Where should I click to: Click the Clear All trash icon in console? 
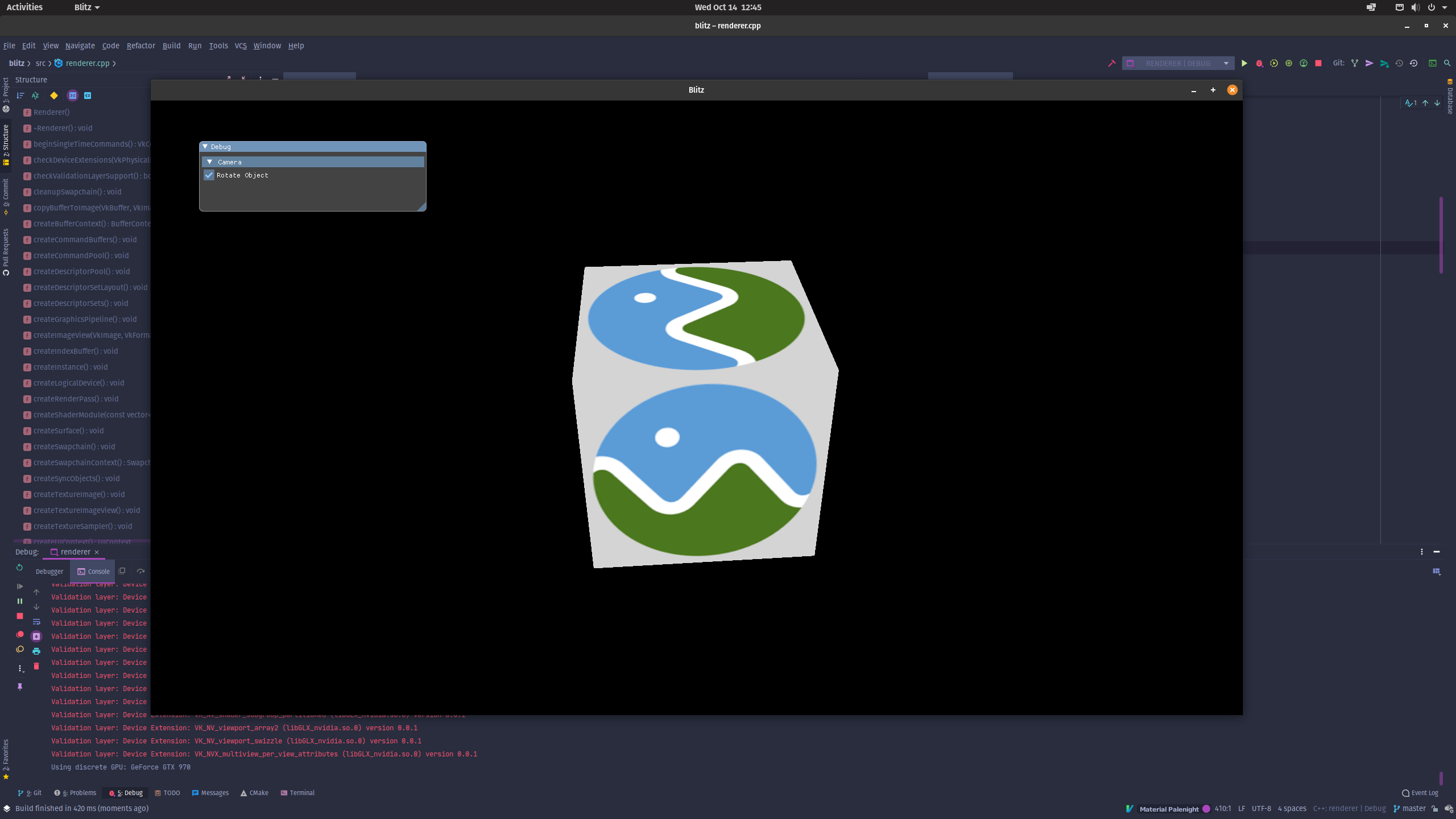[x=36, y=666]
